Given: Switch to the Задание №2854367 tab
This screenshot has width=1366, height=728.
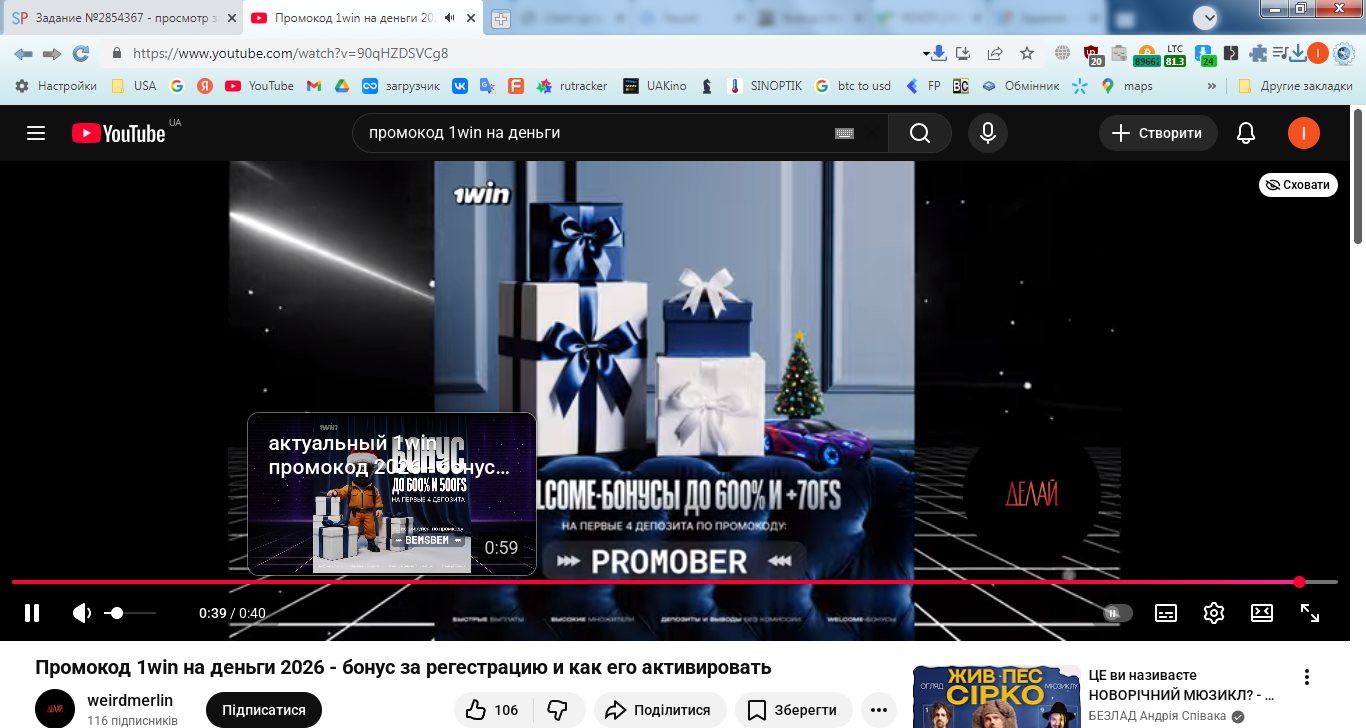Looking at the screenshot, I should 123,18.
